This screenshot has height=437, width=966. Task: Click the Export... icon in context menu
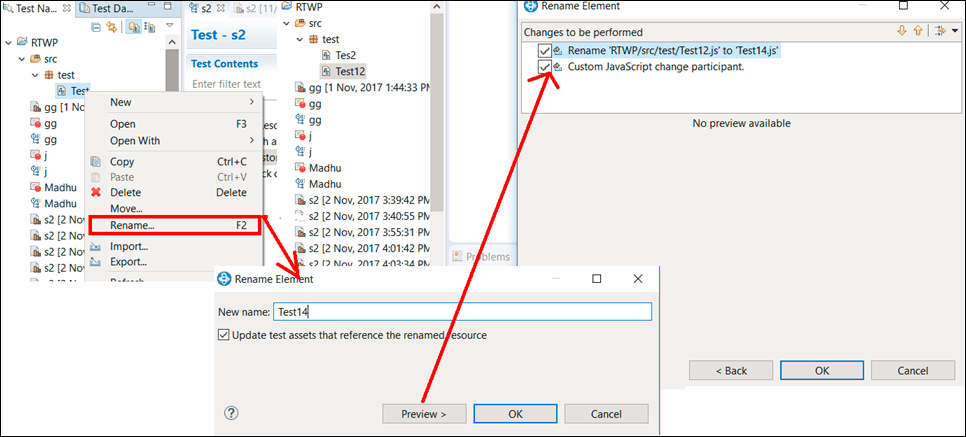pyautogui.click(x=95, y=262)
